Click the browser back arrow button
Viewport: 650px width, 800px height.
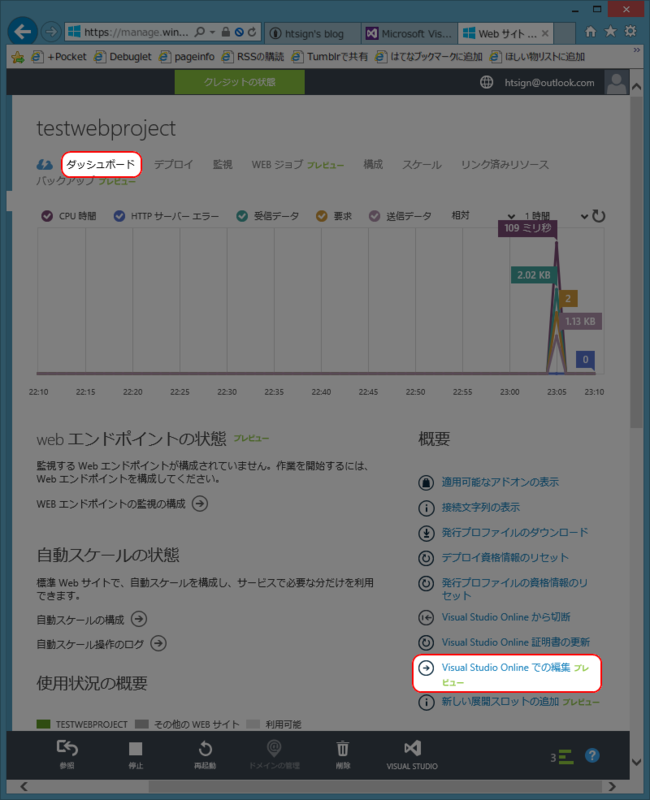point(22,32)
